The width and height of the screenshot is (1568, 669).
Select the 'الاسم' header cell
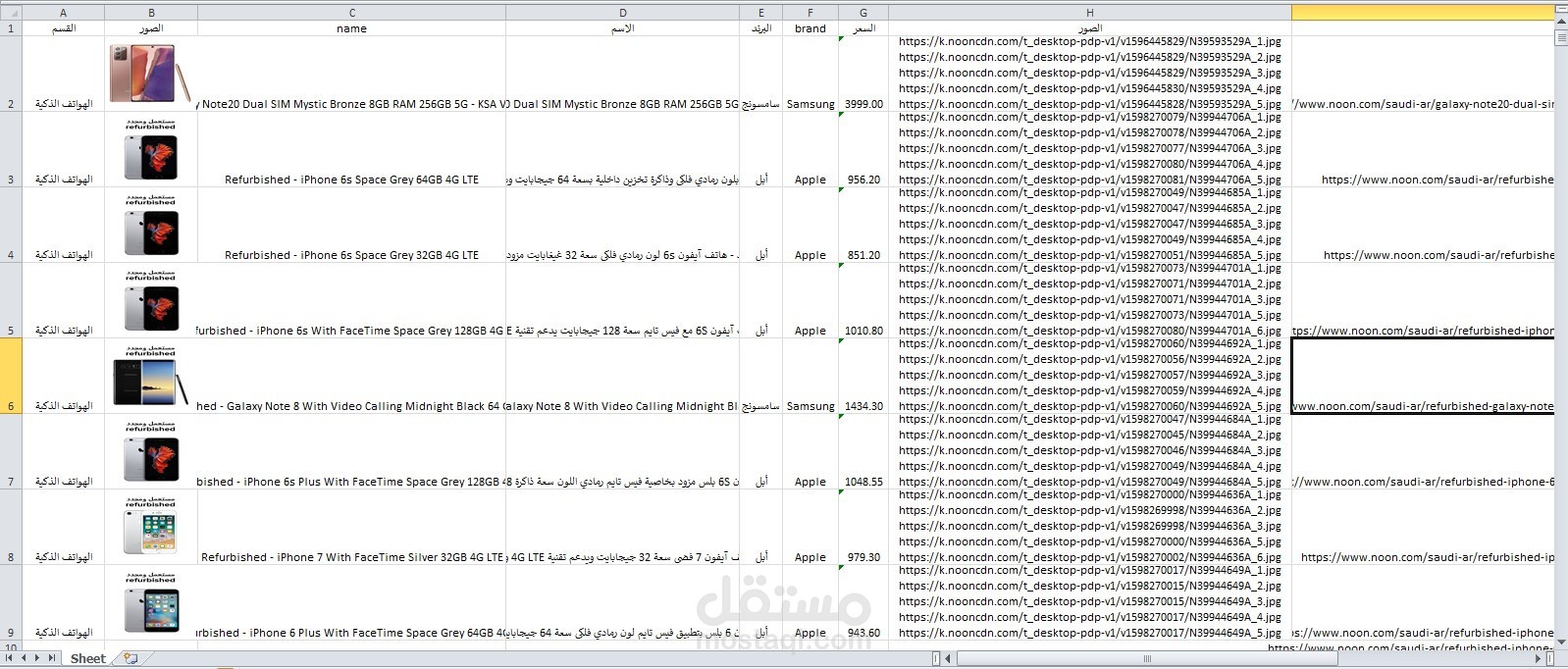pos(623,28)
